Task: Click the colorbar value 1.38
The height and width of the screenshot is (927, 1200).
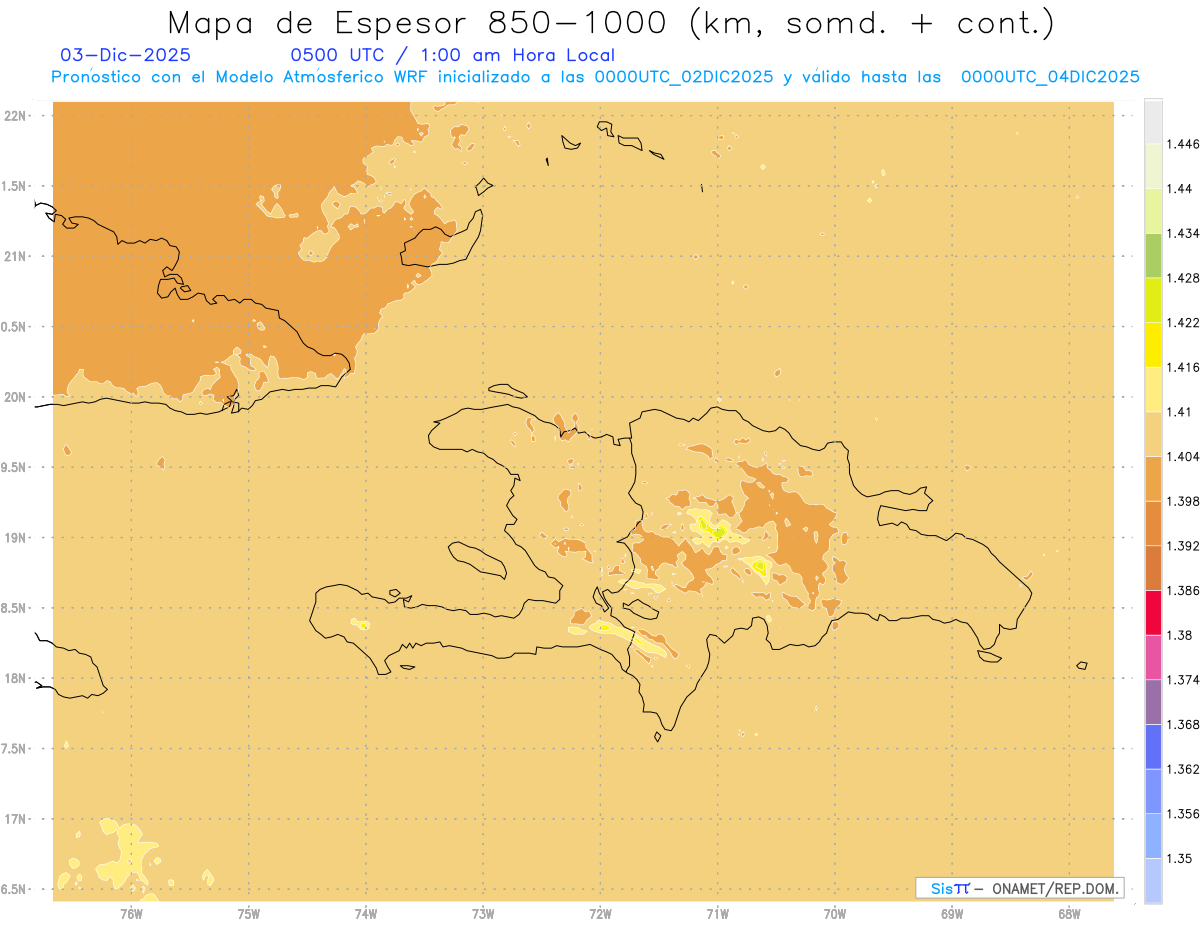Action: (1181, 635)
